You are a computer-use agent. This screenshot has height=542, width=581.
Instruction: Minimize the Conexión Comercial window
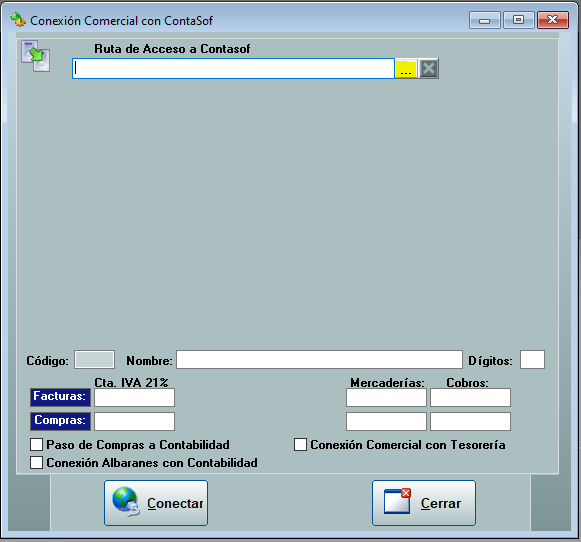pos(485,20)
